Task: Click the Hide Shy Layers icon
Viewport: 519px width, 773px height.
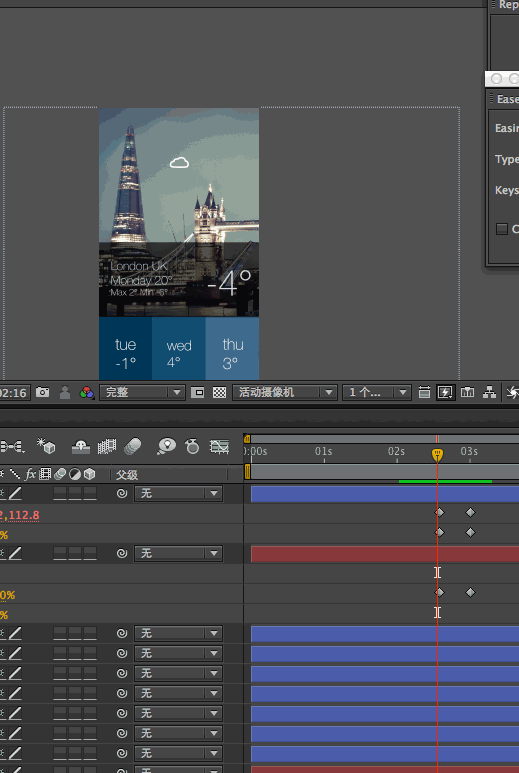Action: click(x=81, y=447)
